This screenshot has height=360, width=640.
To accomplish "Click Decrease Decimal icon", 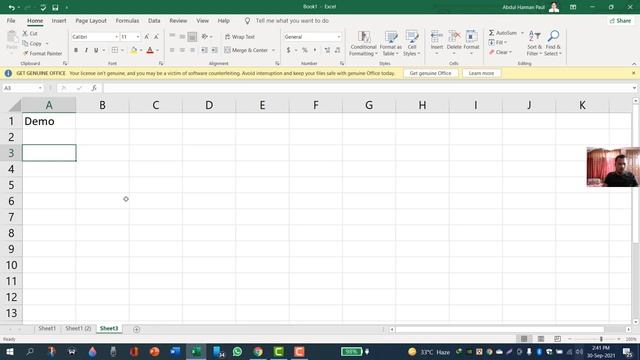I will [x=338, y=50].
